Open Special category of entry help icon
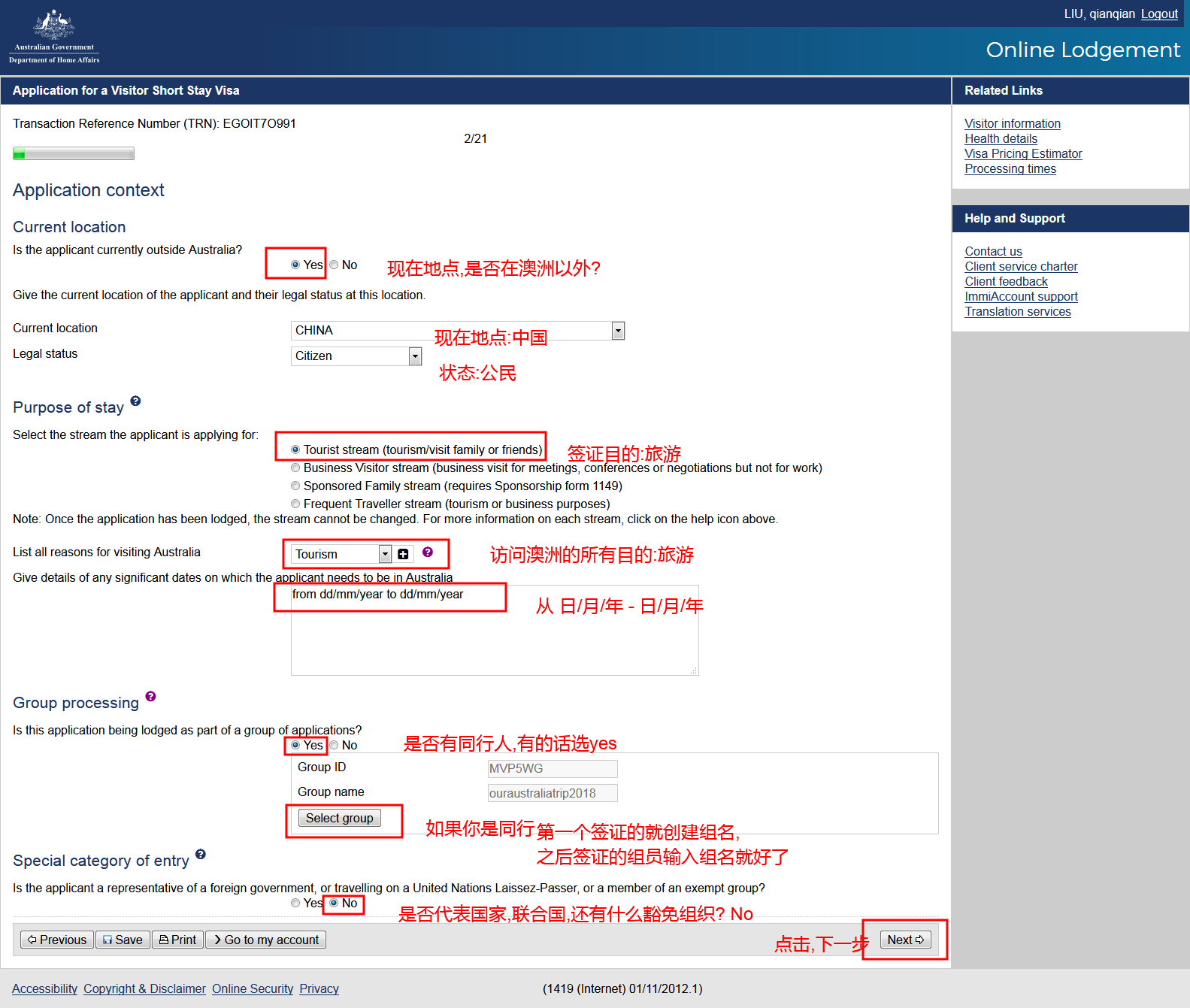The image size is (1190, 1008). [201, 855]
